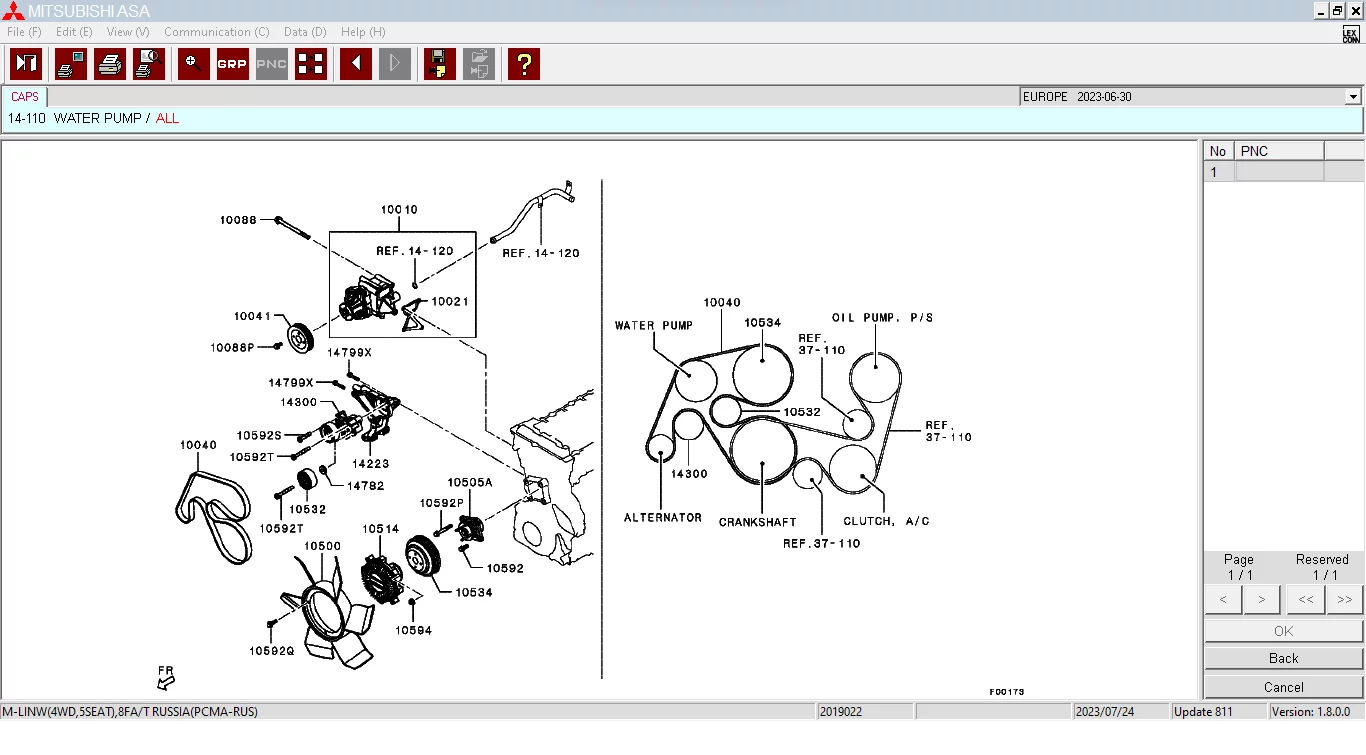
Task: Switch to the CAPS tab
Action: (24, 96)
